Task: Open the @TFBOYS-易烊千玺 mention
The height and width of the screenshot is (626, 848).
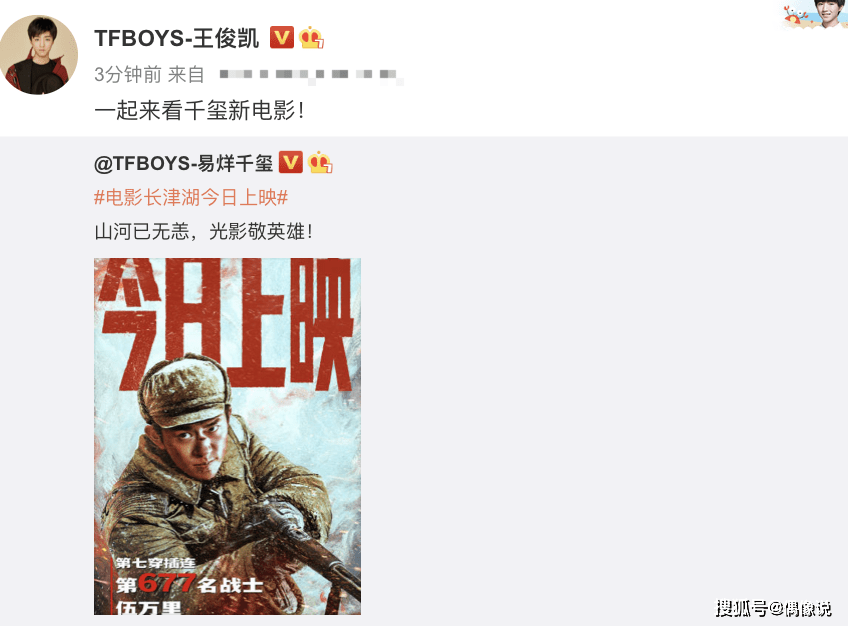Action: tap(183, 163)
